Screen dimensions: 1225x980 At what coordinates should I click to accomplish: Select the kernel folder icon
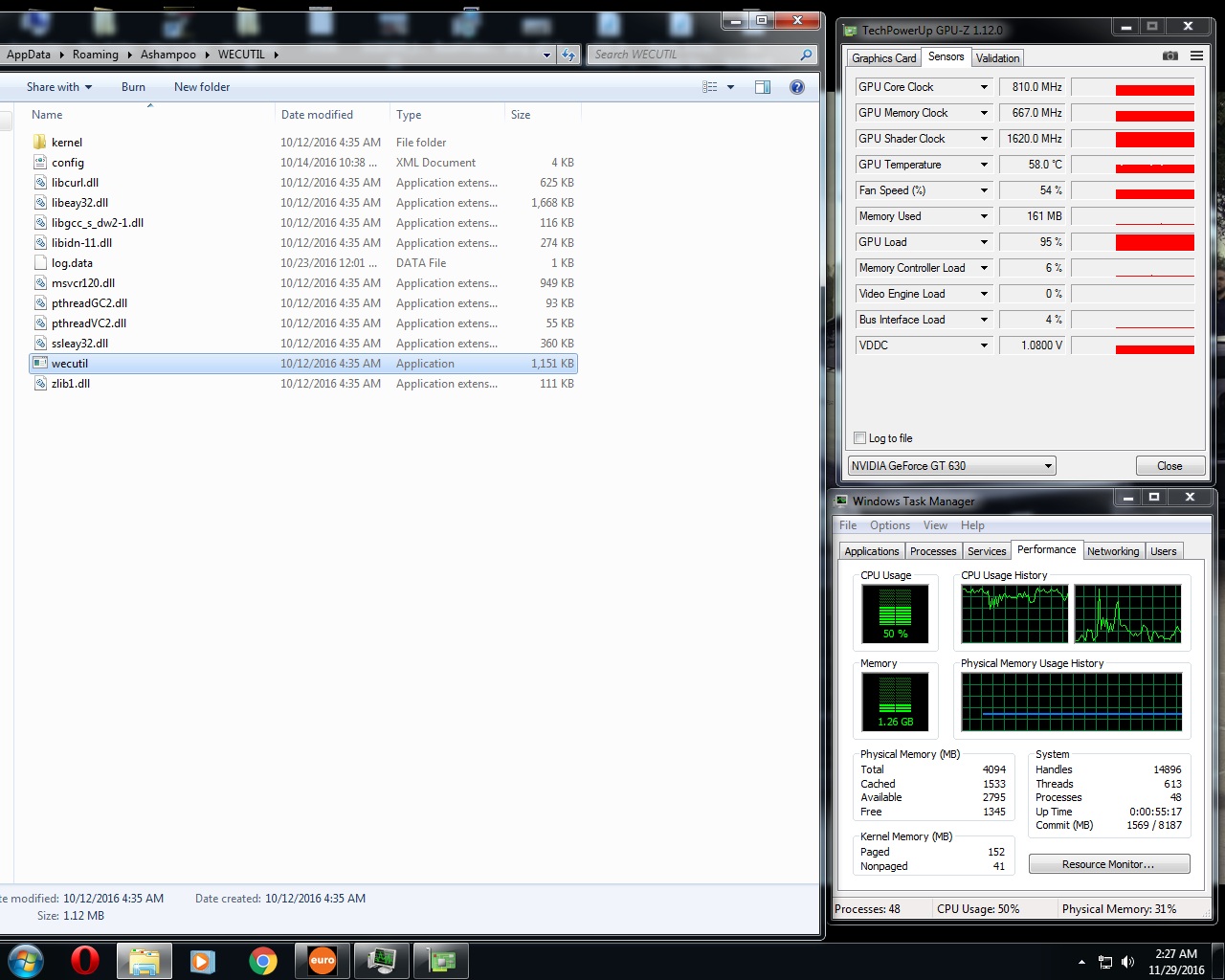point(39,143)
